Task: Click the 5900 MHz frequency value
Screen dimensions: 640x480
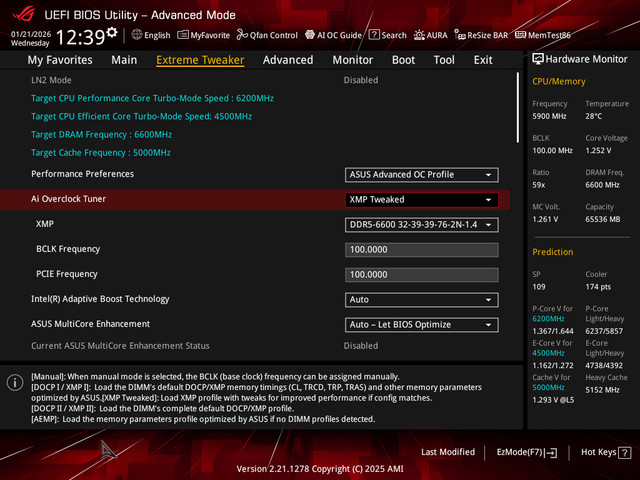Action: pos(549,116)
